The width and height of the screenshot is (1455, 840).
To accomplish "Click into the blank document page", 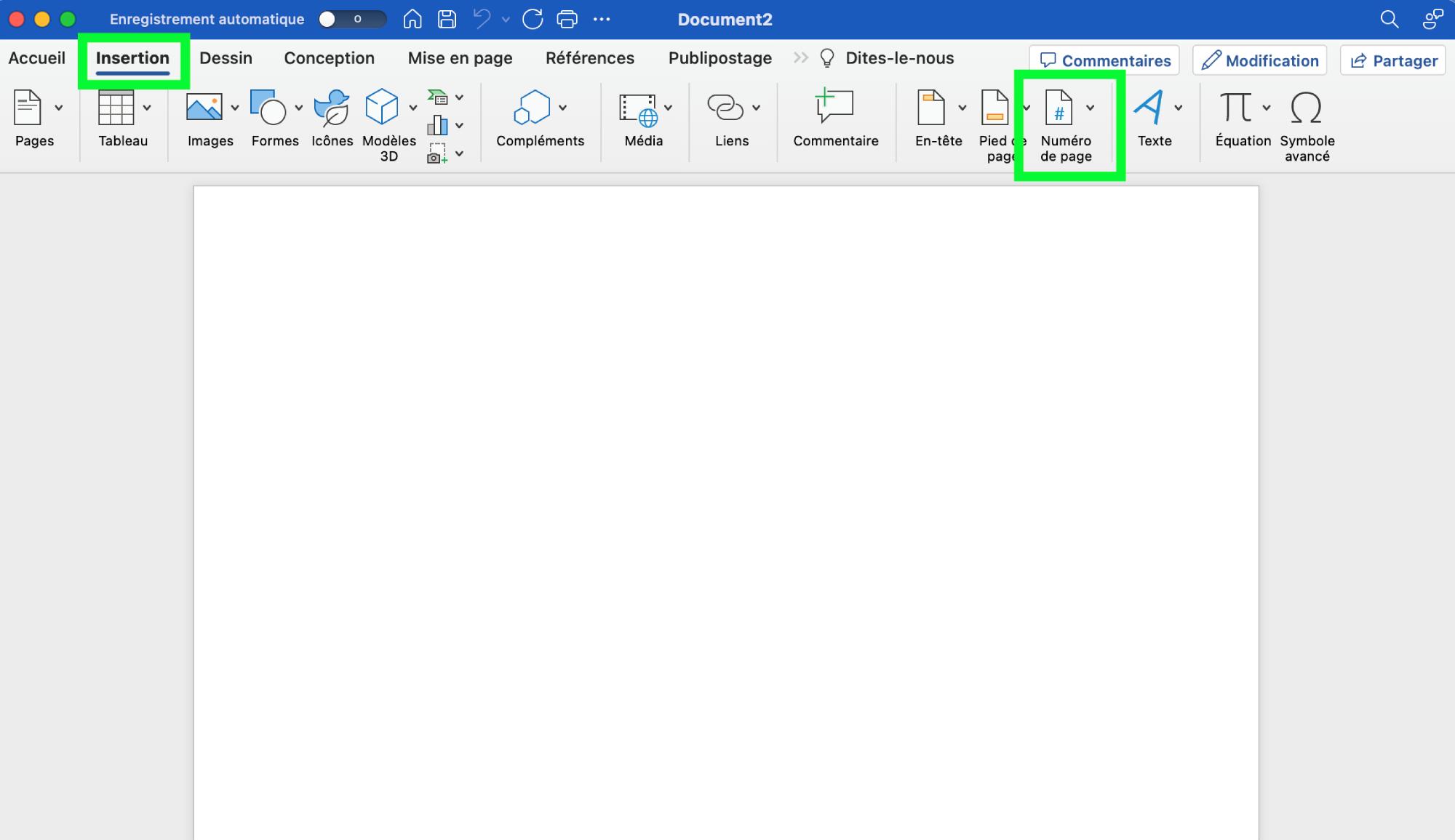I will [726, 513].
